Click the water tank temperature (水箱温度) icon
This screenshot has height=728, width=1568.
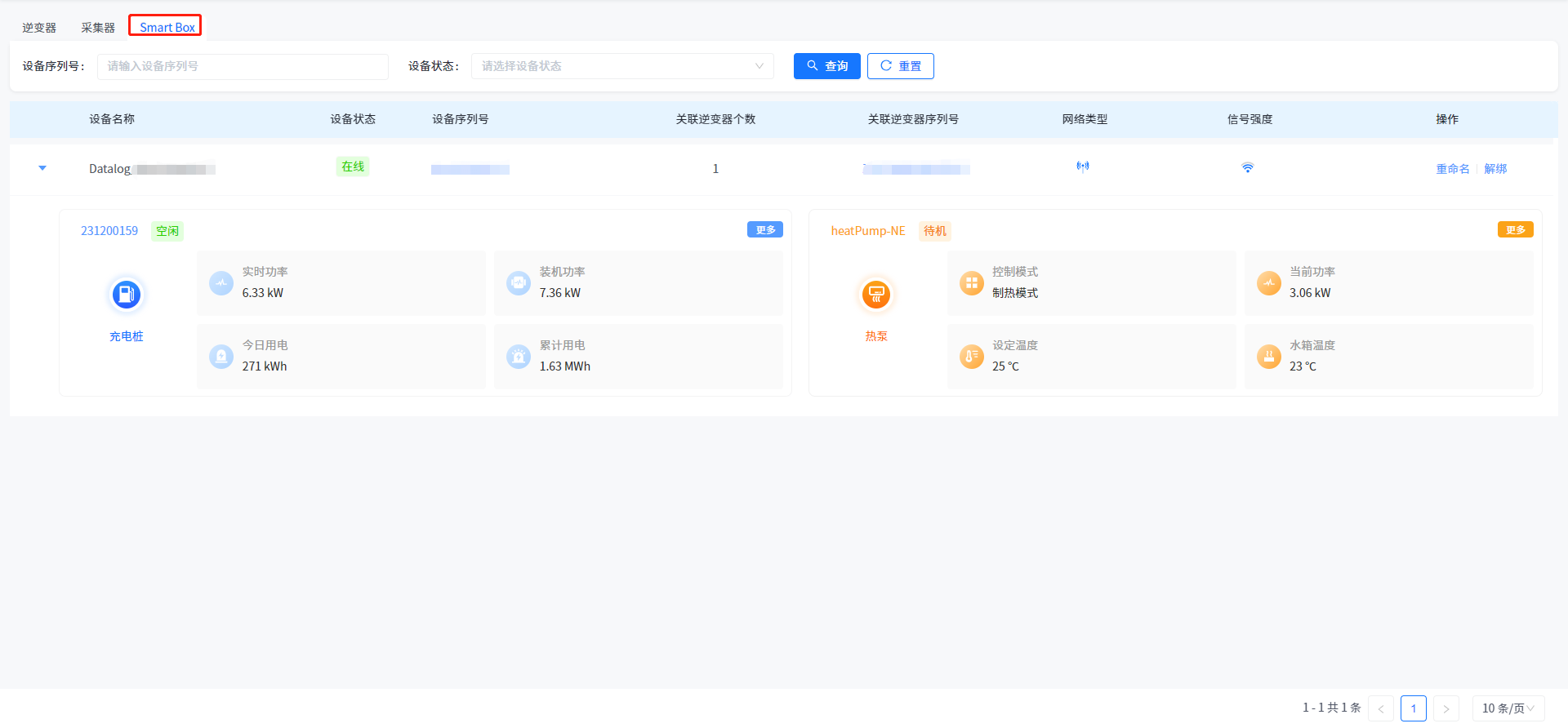[1268, 357]
